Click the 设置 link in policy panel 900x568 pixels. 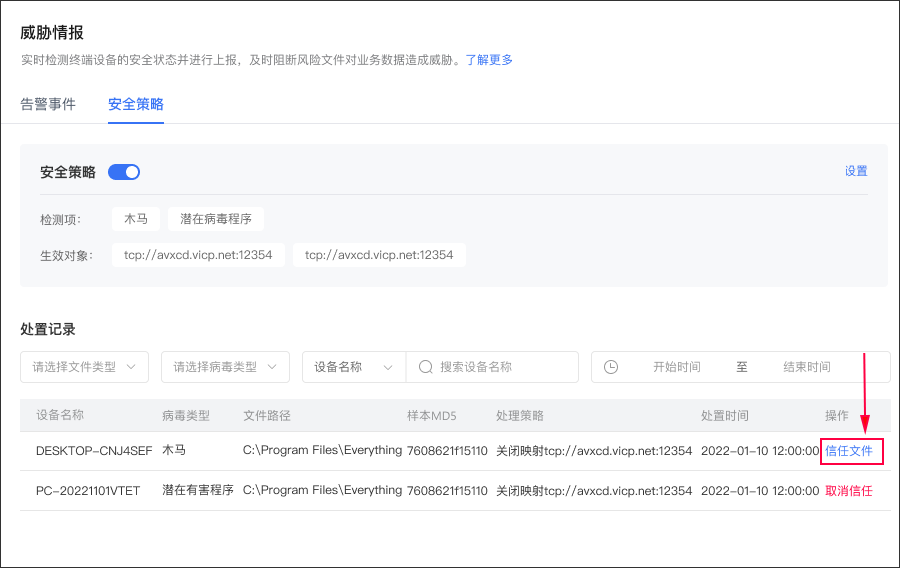(856, 171)
